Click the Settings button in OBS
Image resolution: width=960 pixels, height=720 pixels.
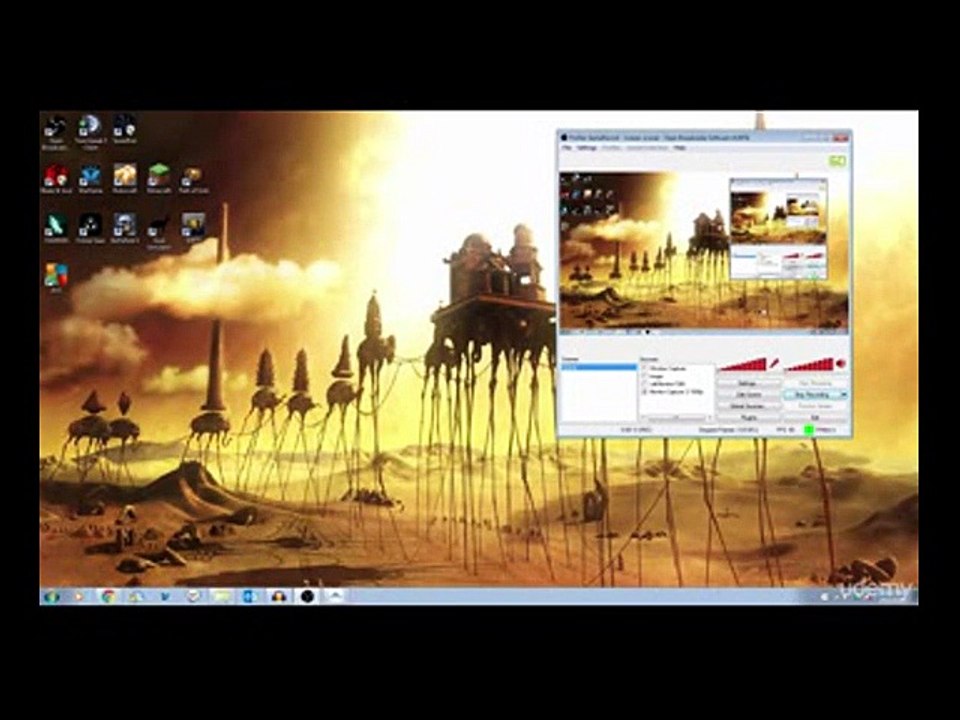tap(748, 384)
